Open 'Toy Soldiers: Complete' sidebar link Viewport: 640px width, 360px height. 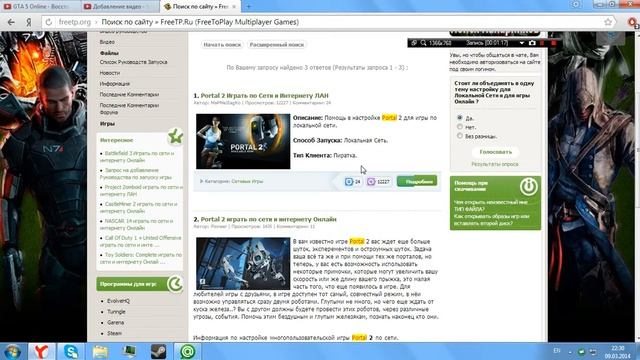[x=141, y=258]
